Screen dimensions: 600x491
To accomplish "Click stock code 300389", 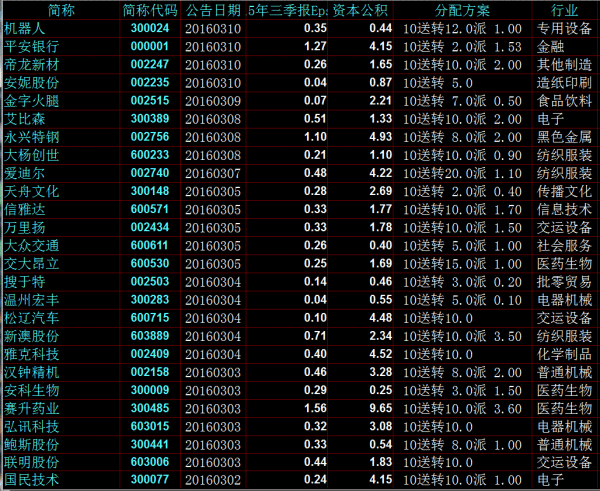I will coord(150,118).
